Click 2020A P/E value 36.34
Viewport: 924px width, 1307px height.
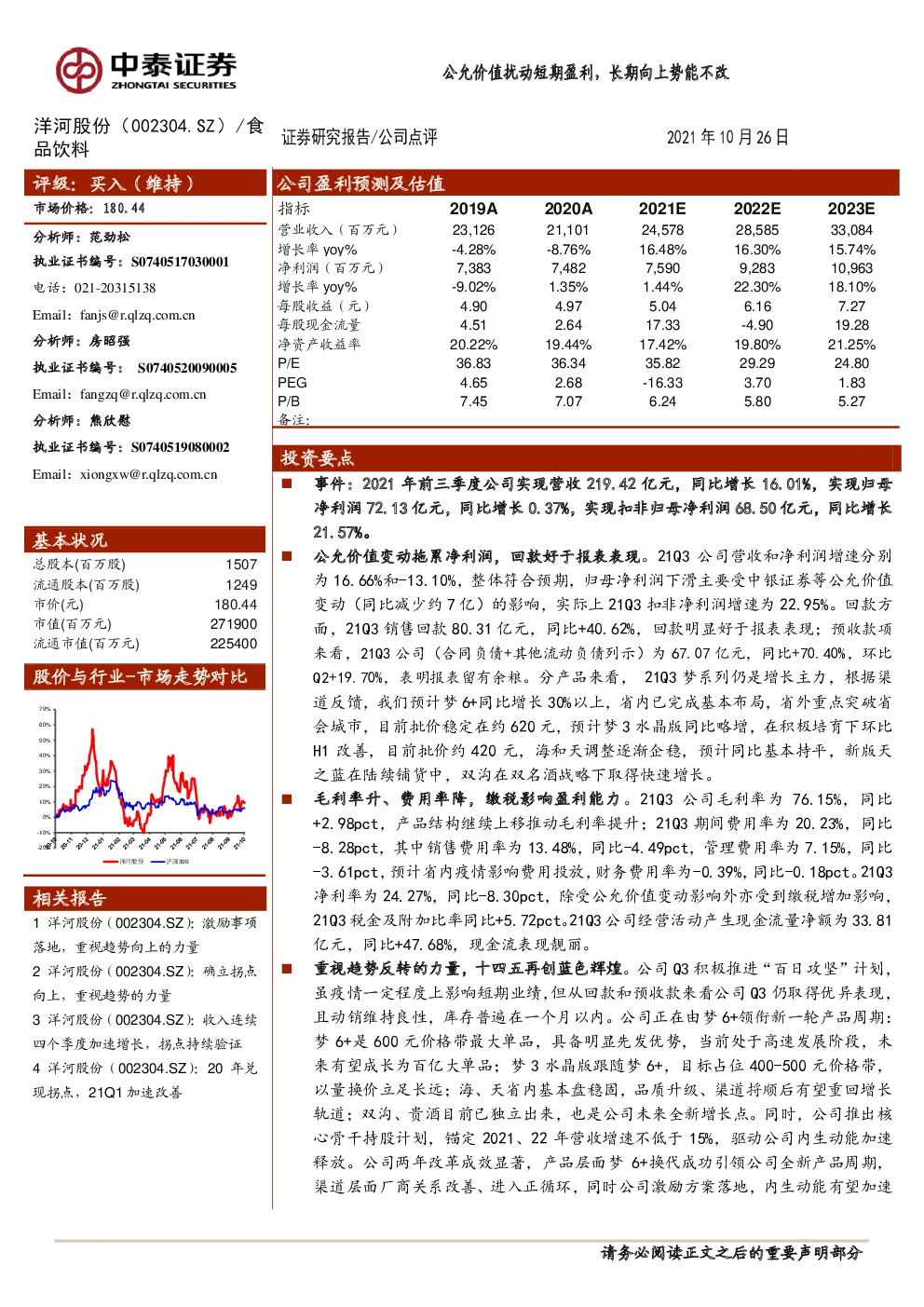click(x=568, y=363)
